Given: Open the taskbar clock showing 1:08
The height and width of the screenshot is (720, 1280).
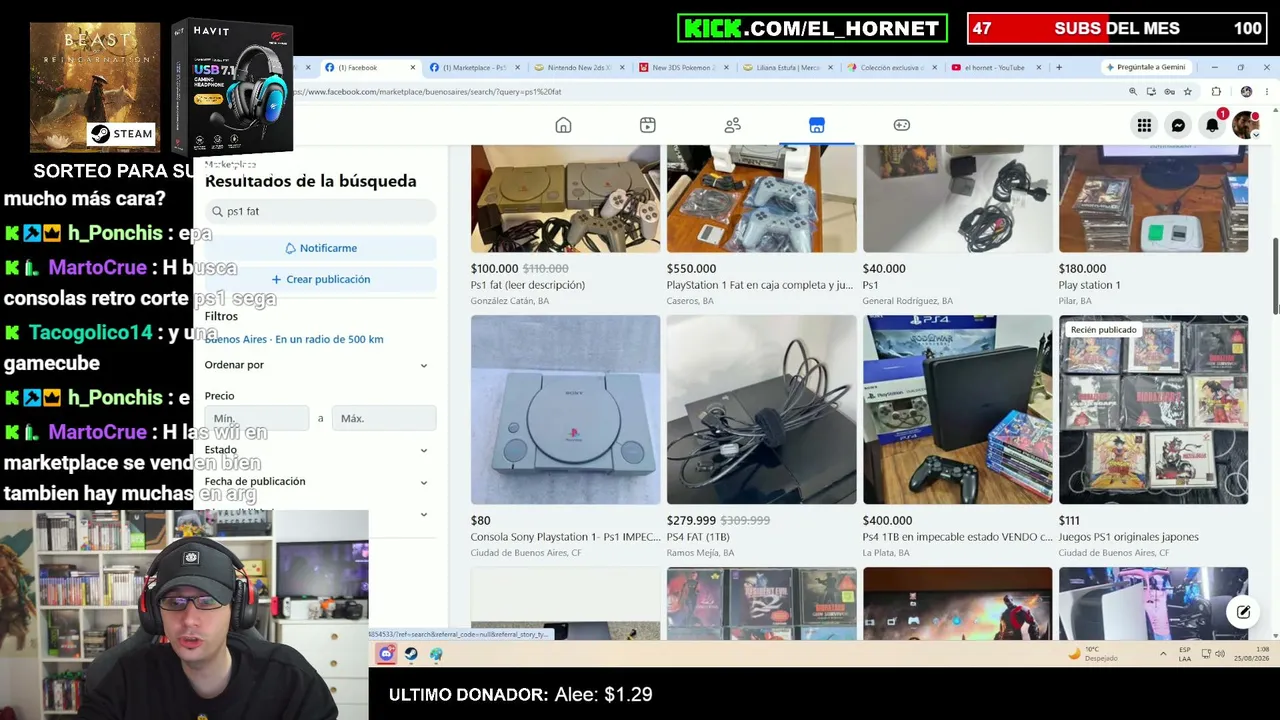Looking at the screenshot, I should pyautogui.click(x=1250, y=654).
